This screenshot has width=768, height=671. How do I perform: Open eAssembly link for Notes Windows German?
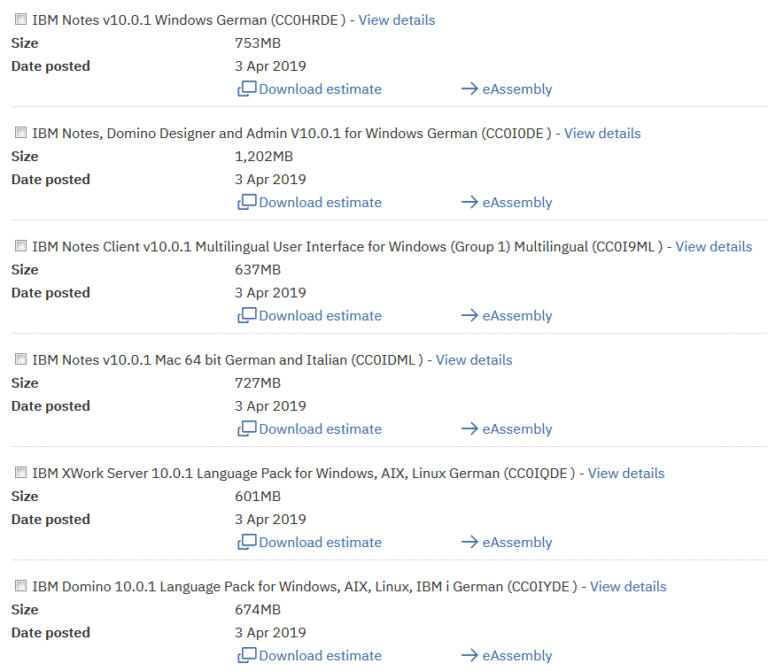[x=517, y=89]
